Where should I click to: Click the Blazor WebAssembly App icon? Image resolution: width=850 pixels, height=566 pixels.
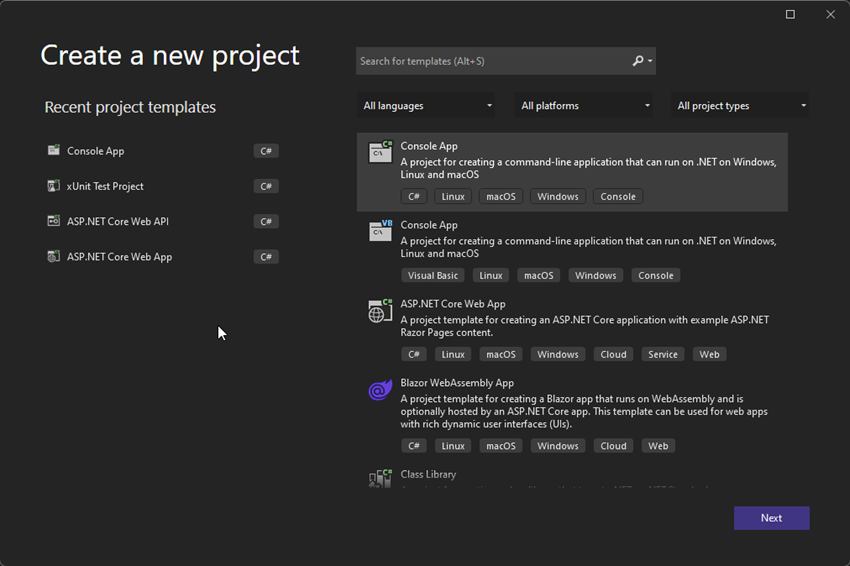tap(380, 389)
